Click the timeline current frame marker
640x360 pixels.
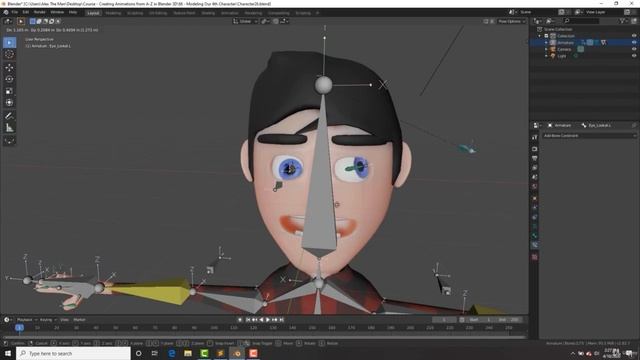(x=19, y=327)
